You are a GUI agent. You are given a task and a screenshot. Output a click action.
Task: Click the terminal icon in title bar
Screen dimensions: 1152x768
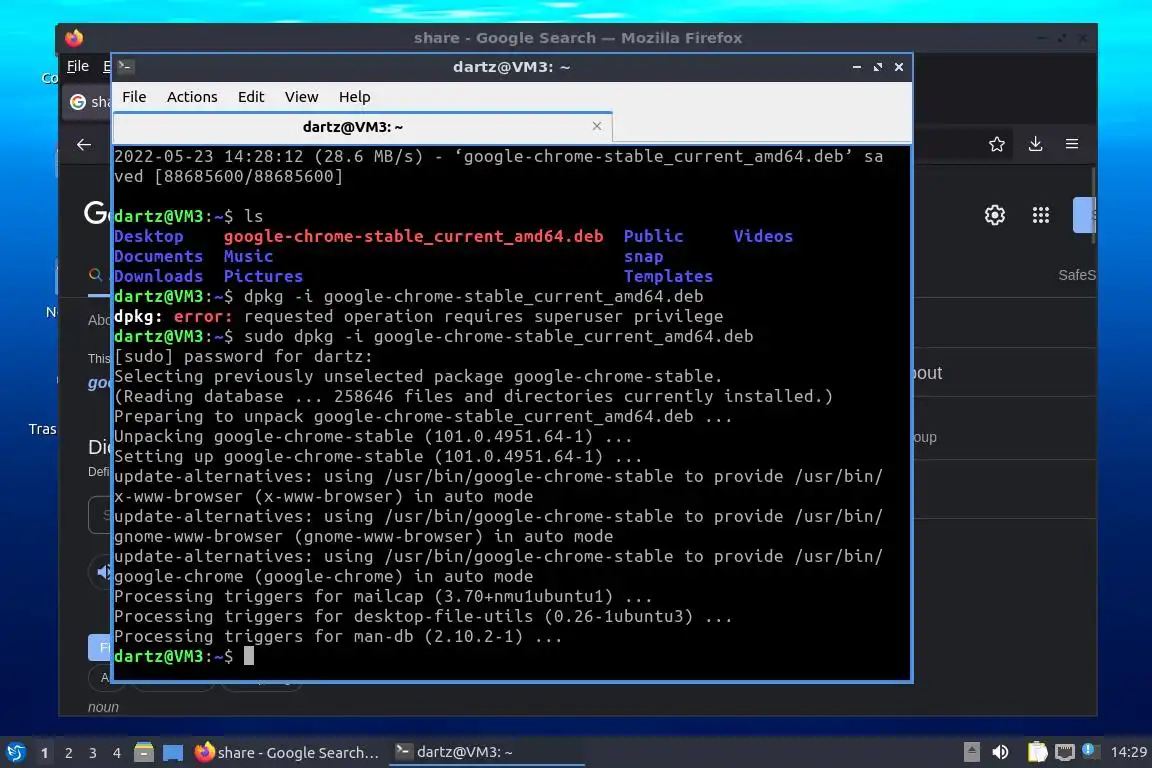pos(125,67)
